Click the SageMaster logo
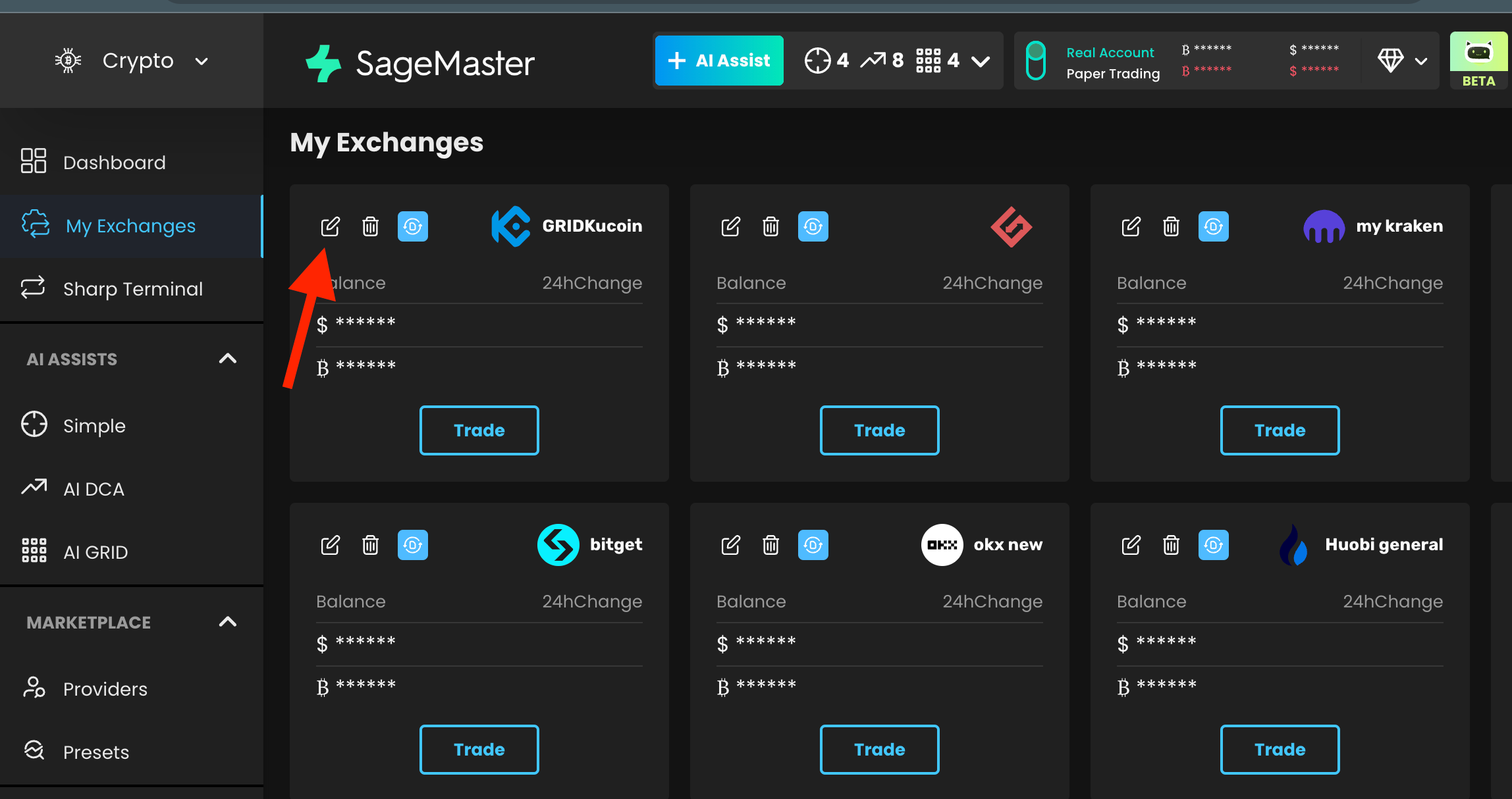The height and width of the screenshot is (799, 1512). coord(420,63)
